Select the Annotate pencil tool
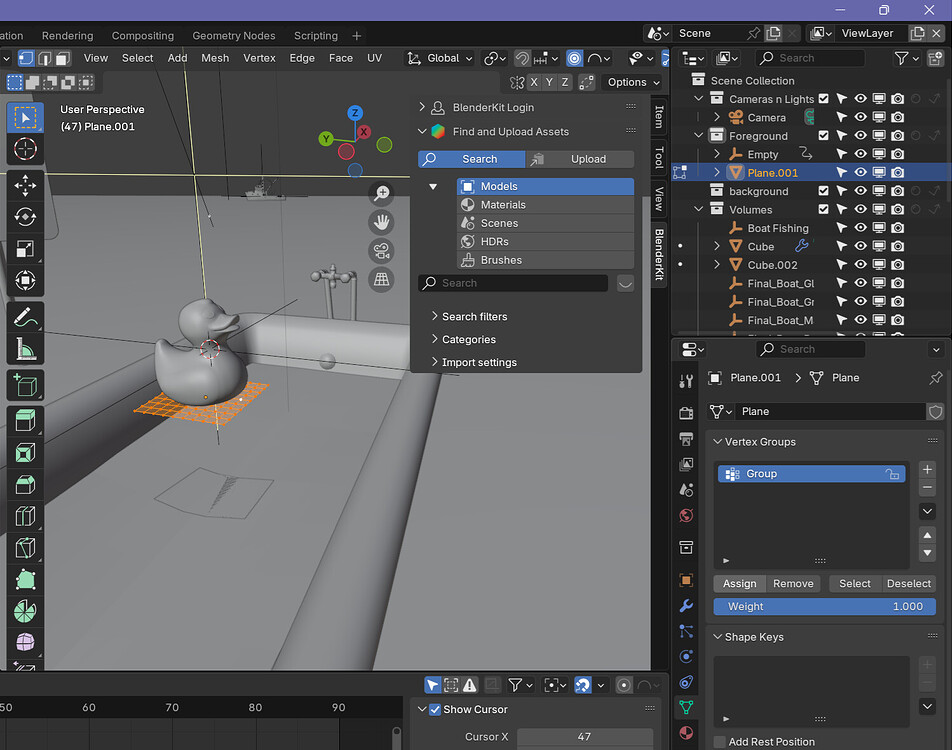The height and width of the screenshot is (750, 952). coord(25,317)
